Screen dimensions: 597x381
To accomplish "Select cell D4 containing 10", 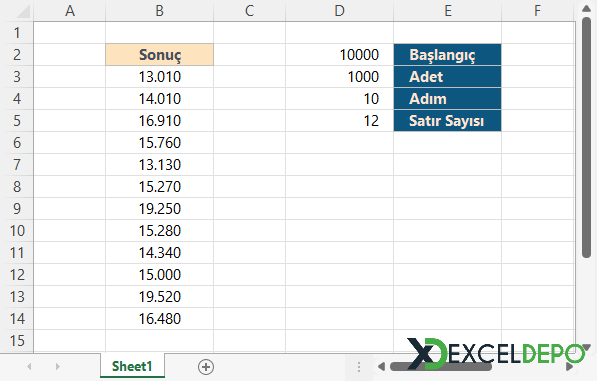I will (x=340, y=99).
